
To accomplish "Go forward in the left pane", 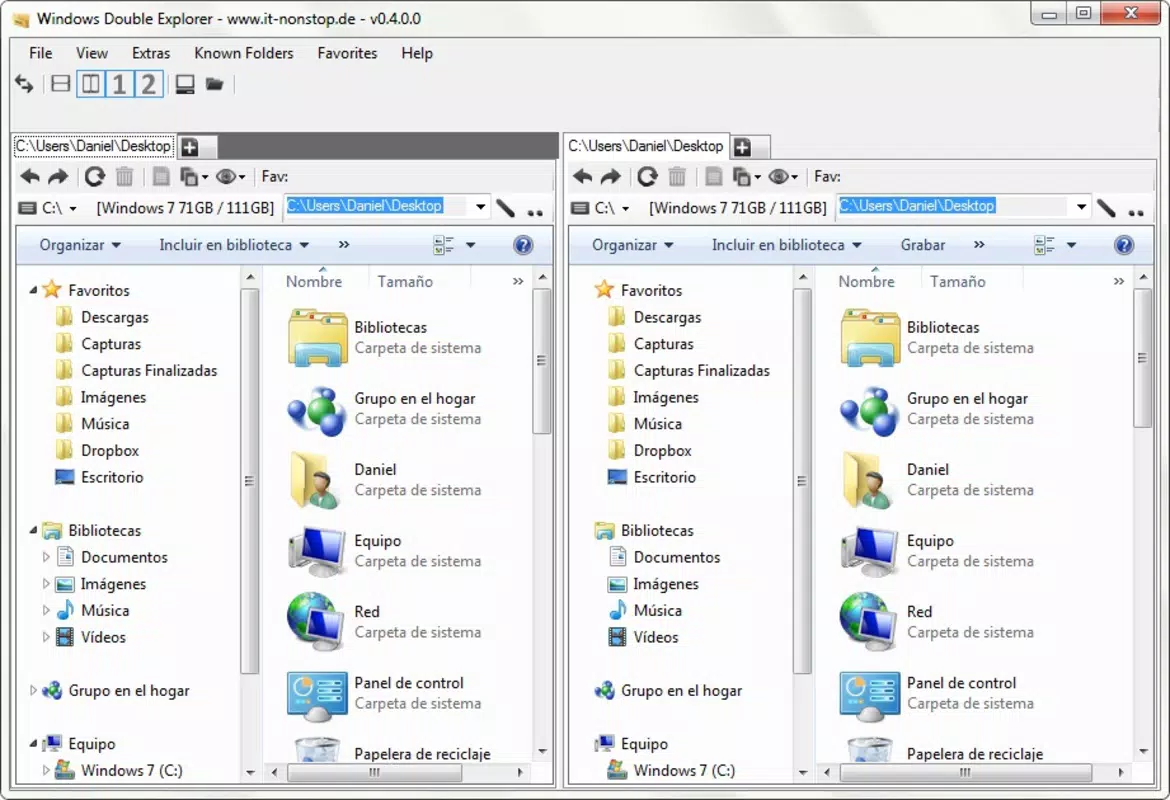I will click(58, 177).
